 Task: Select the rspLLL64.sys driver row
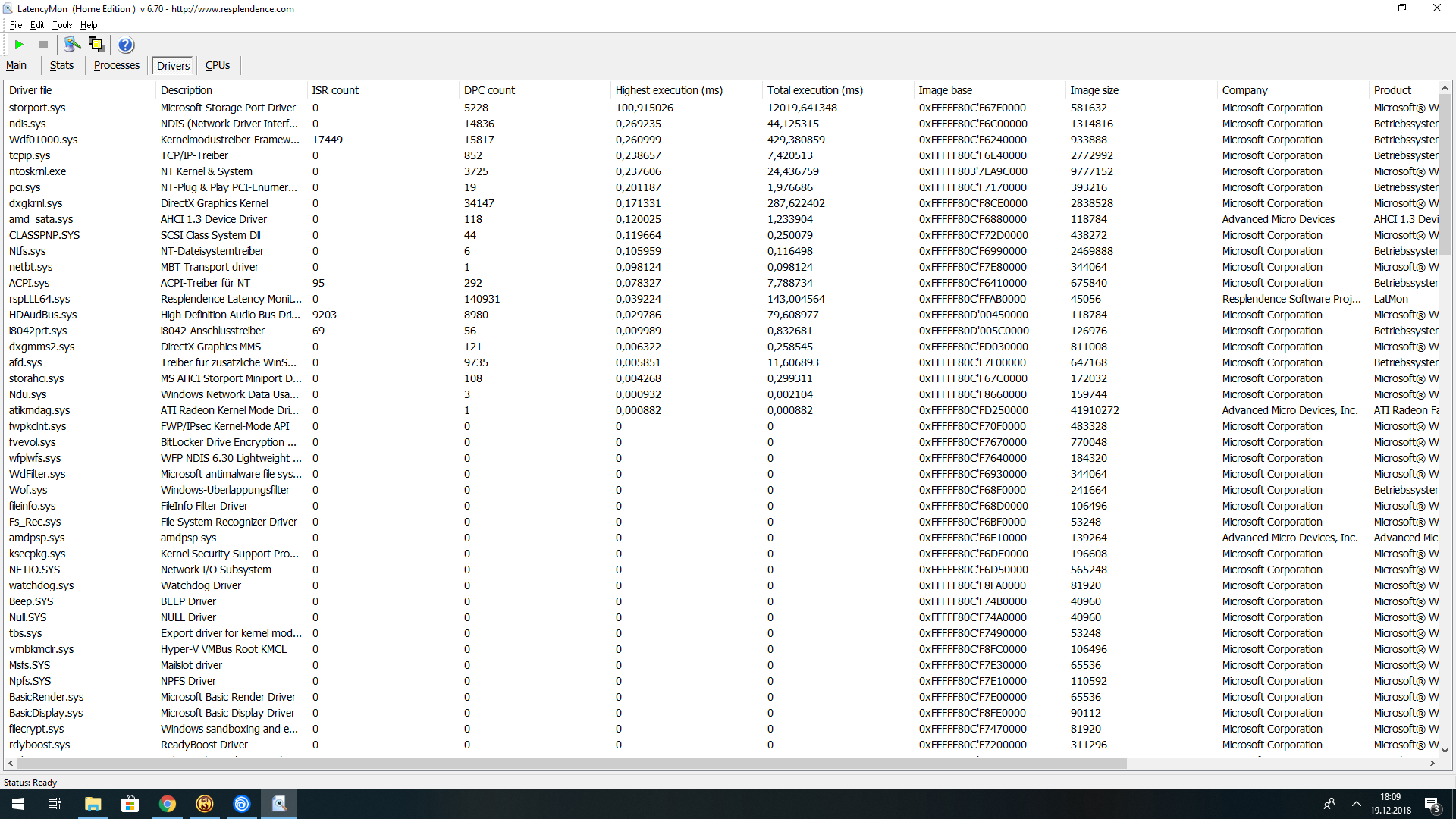[39, 299]
